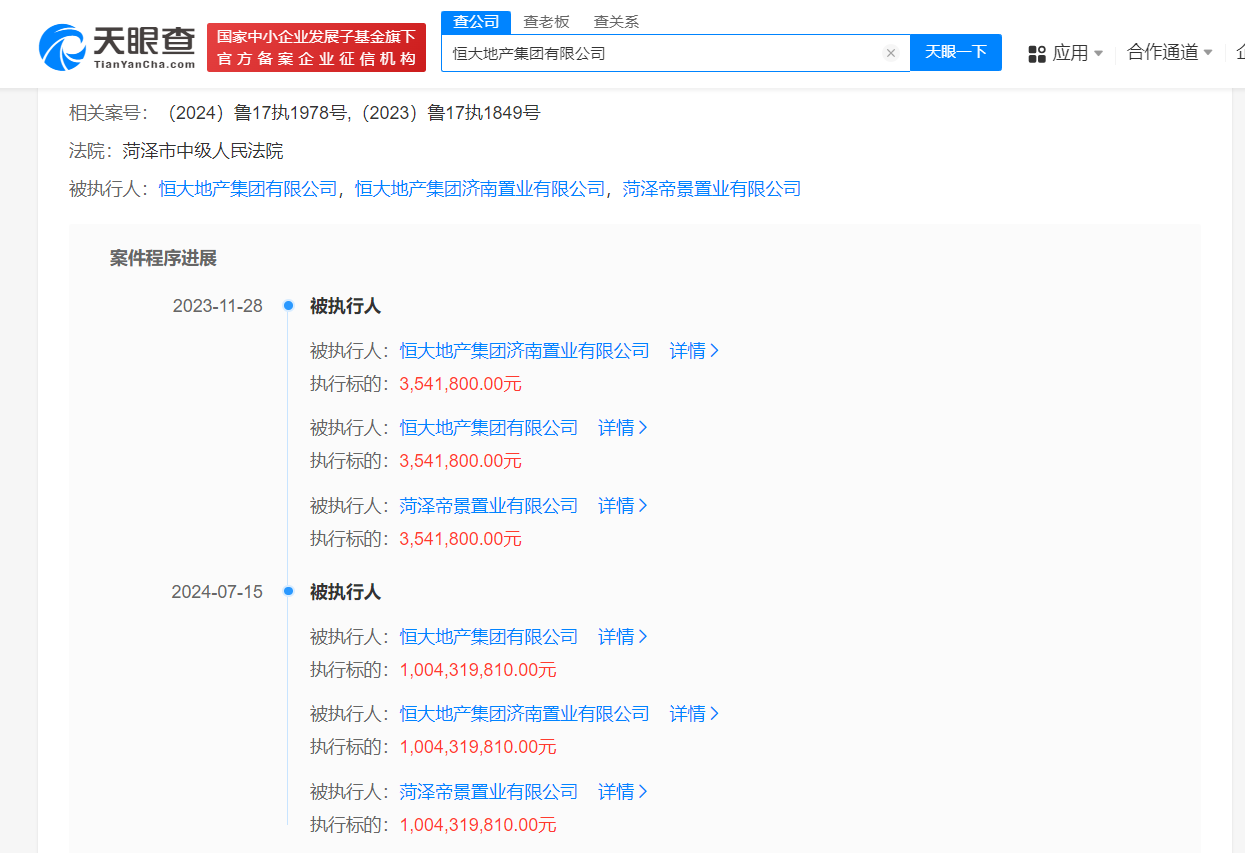Screen dimensions: 1245x853
Task: Open 恒大地产集团有限公司 link in the top 被执行人 line
Action: click(248, 189)
